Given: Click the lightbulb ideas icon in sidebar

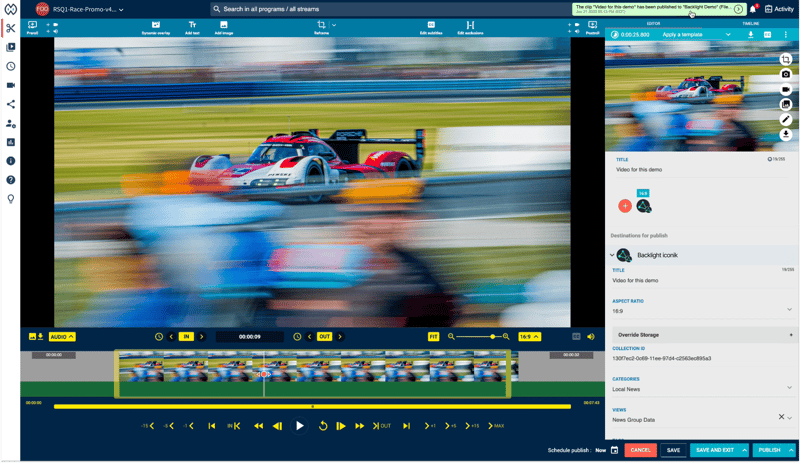Looking at the screenshot, I should point(10,199).
